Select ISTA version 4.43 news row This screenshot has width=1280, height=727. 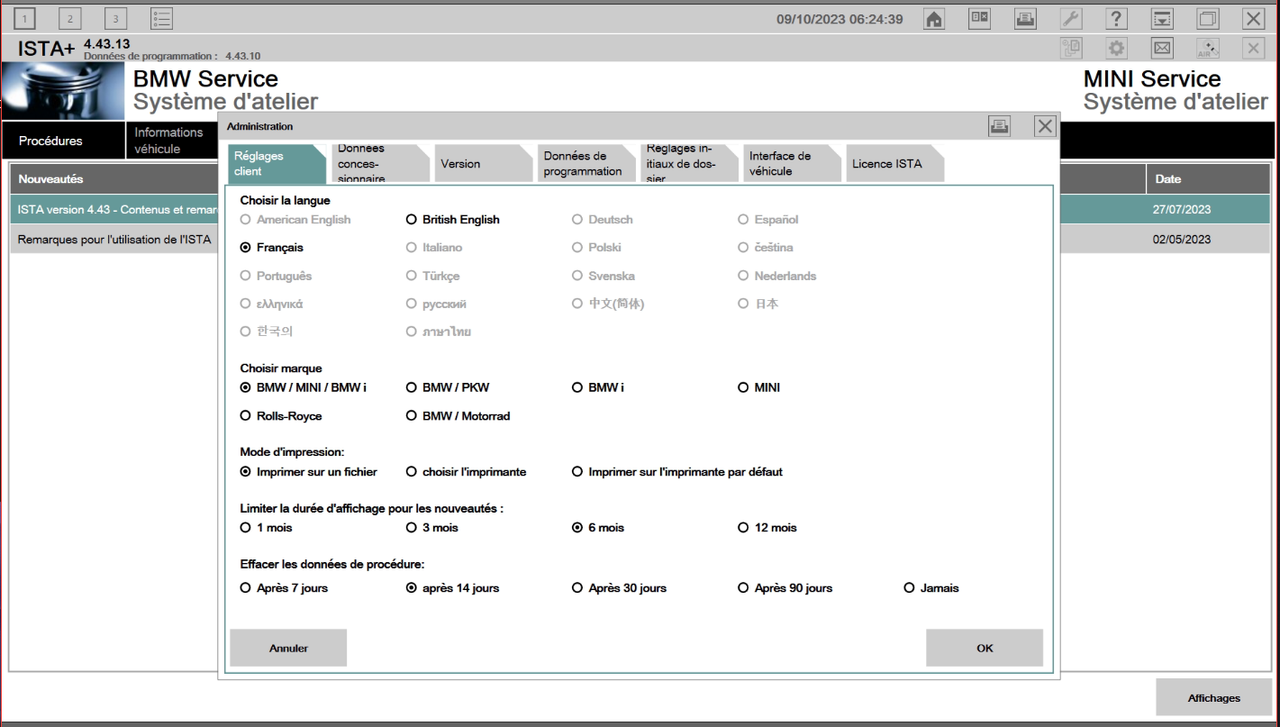(113, 209)
